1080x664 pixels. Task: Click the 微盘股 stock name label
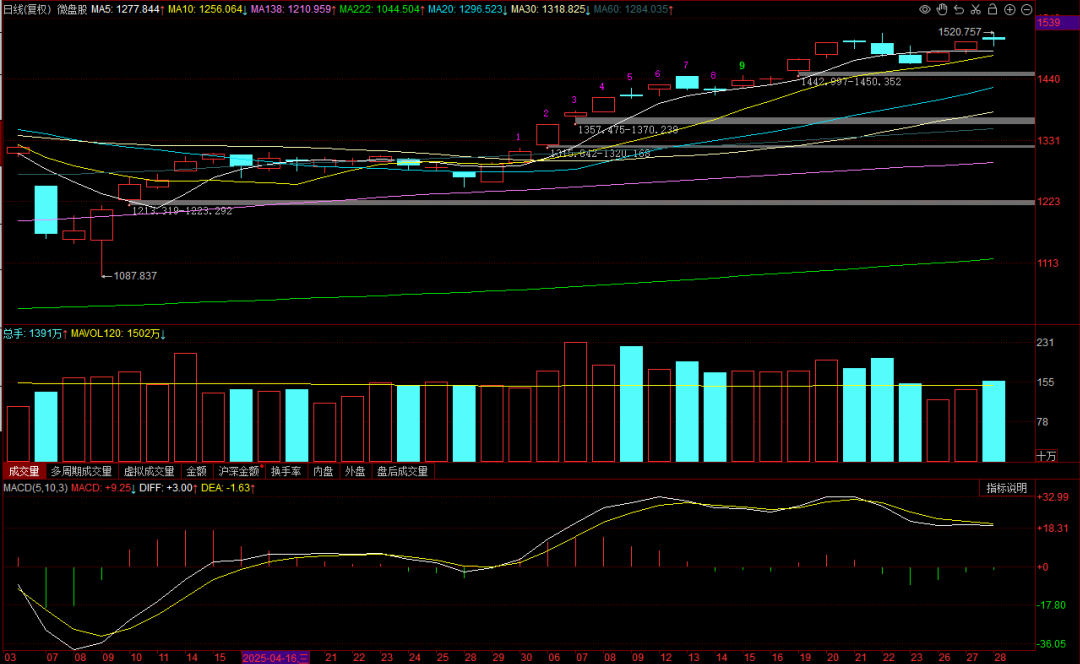pyautogui.click(x=72, y=10)
